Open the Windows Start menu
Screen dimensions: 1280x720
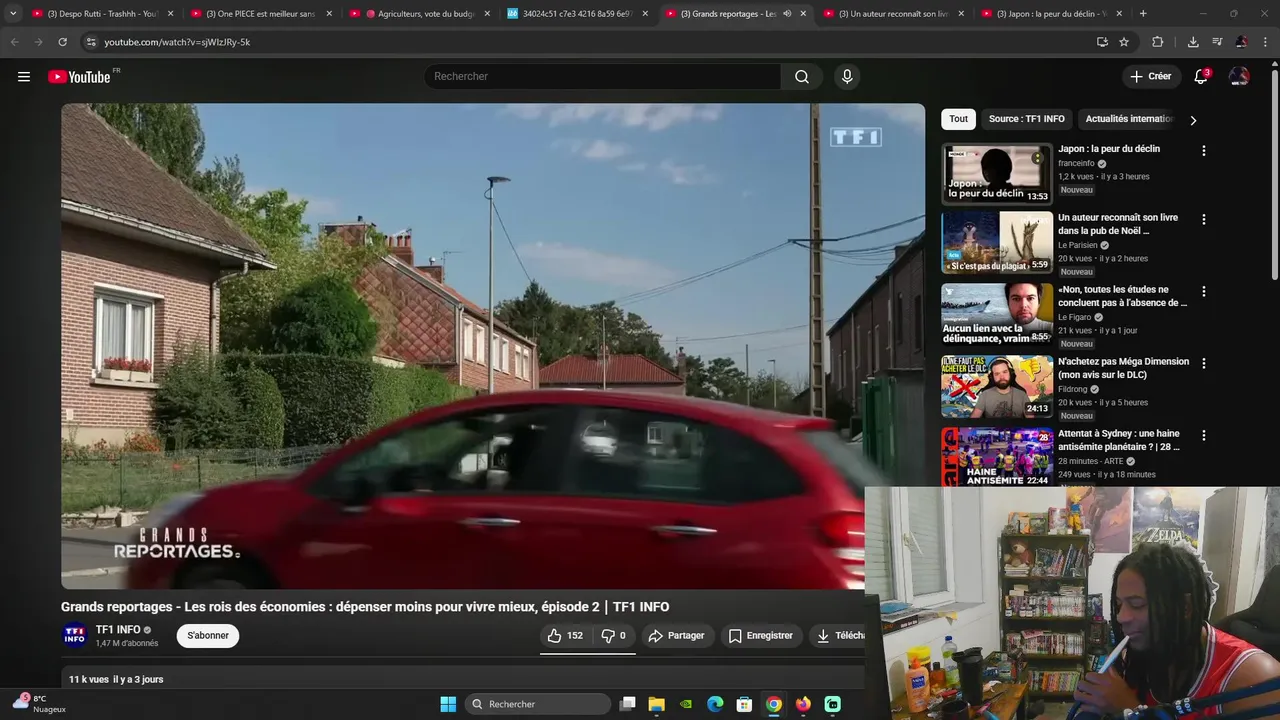click(x=448, y=704)
